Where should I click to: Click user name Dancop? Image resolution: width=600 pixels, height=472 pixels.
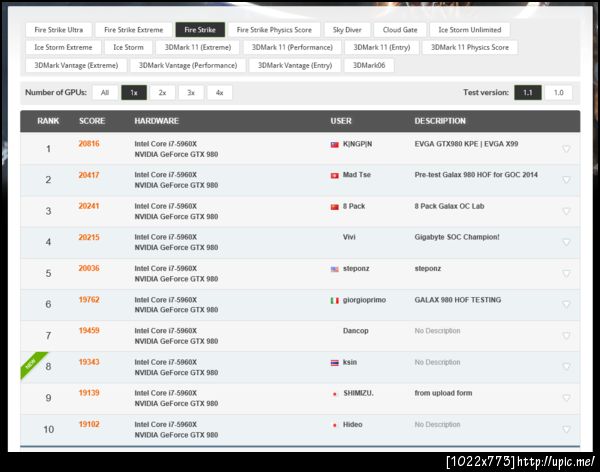pyautogui.click(x=355, y=331)
